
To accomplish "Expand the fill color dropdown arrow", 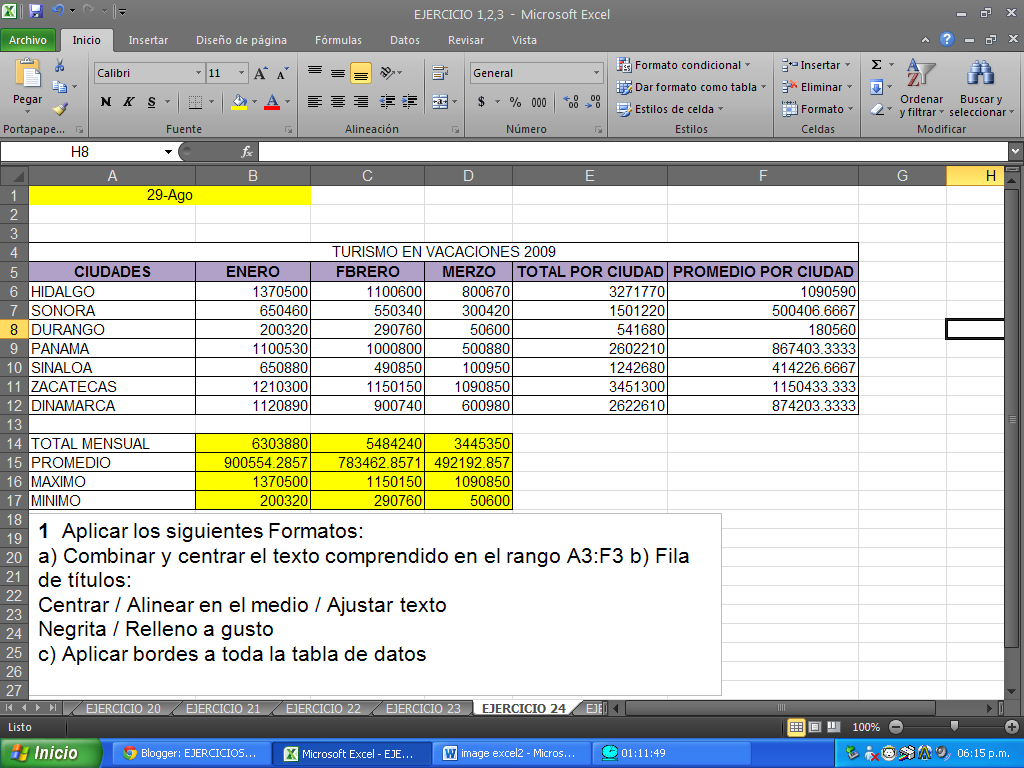I will point(255,103).
